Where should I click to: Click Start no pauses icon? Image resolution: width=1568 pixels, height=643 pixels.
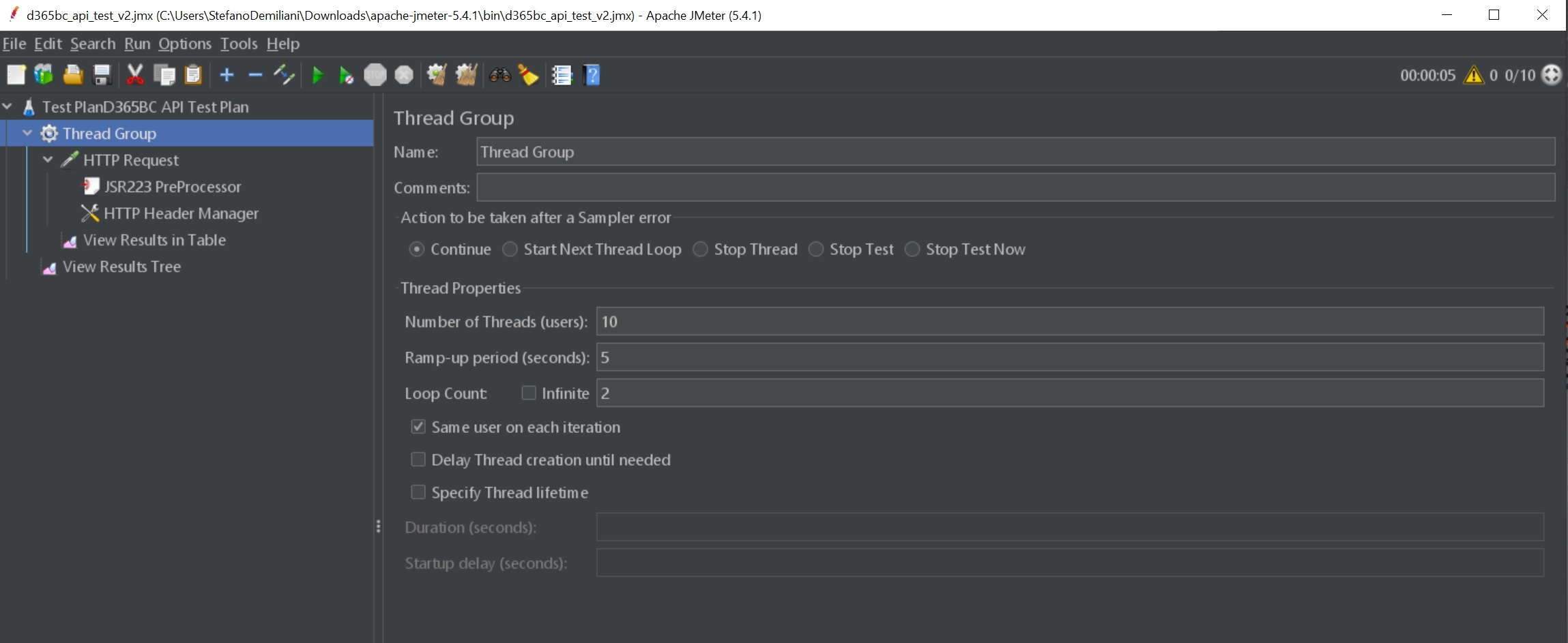pos(346,75)
